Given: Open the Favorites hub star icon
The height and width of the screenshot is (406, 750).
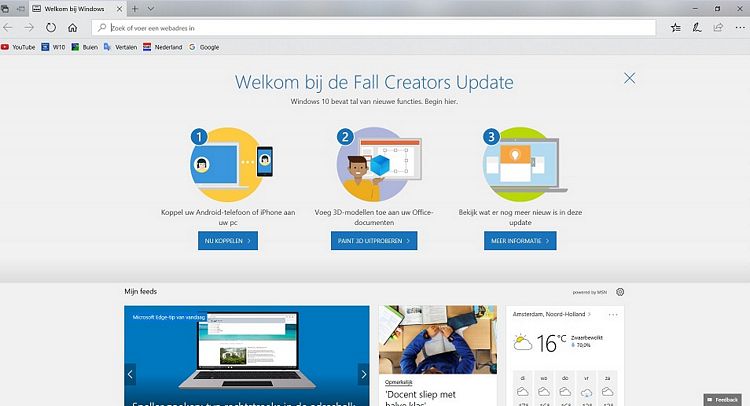Looking at the screenshot, I should click(675, 28).
